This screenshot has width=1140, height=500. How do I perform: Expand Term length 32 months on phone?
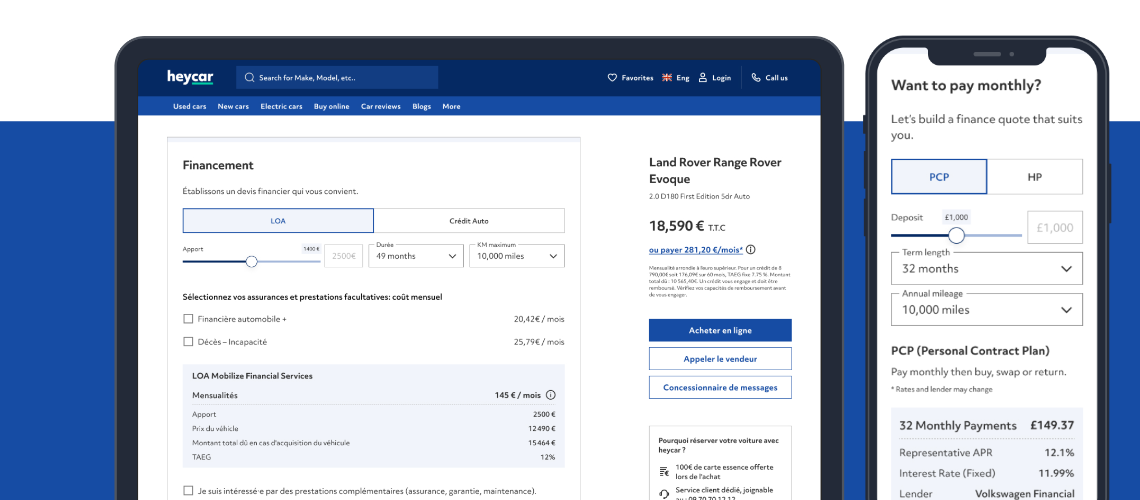pos(987,268)
